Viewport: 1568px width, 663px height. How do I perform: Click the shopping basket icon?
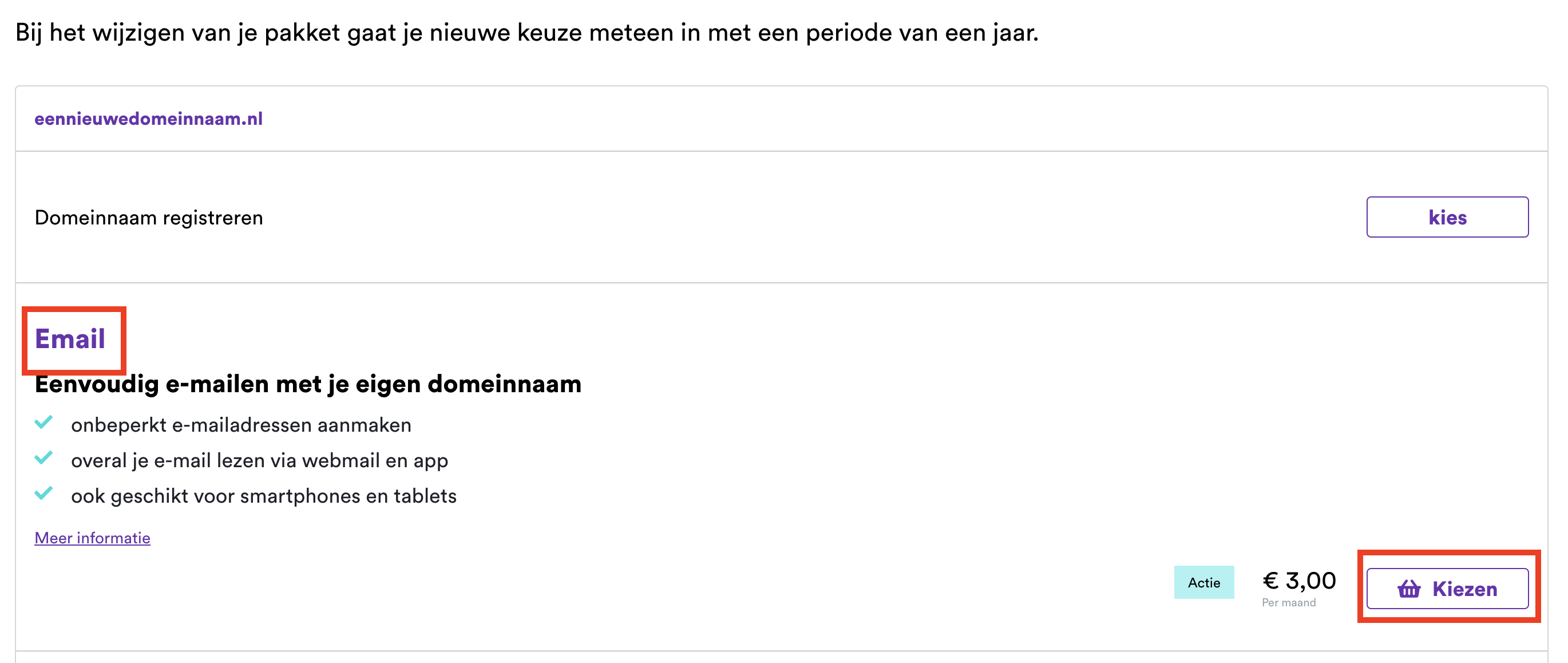1408,589
